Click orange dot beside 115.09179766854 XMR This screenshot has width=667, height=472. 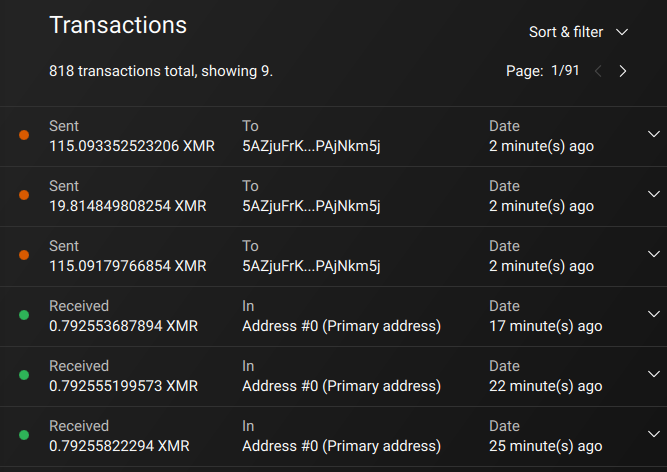pos(24,255)
